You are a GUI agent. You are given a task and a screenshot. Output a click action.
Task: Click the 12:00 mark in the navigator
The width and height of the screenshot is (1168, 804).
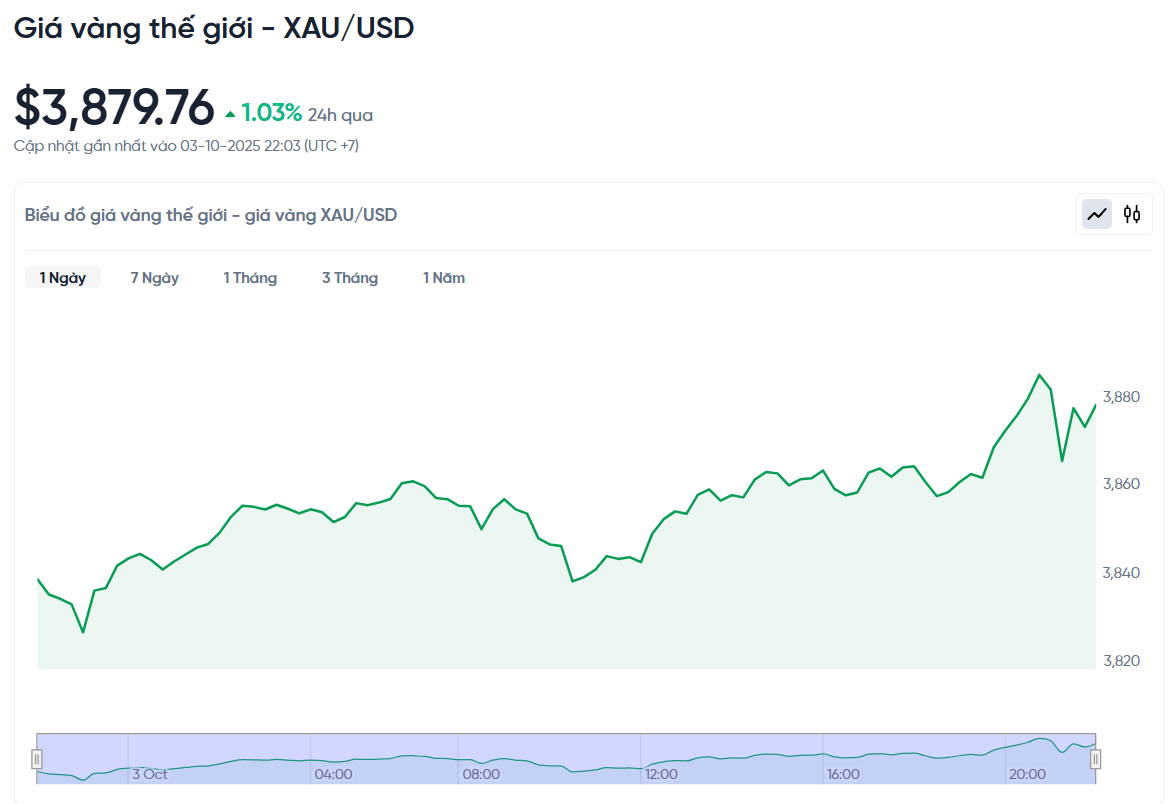(661, 774)
